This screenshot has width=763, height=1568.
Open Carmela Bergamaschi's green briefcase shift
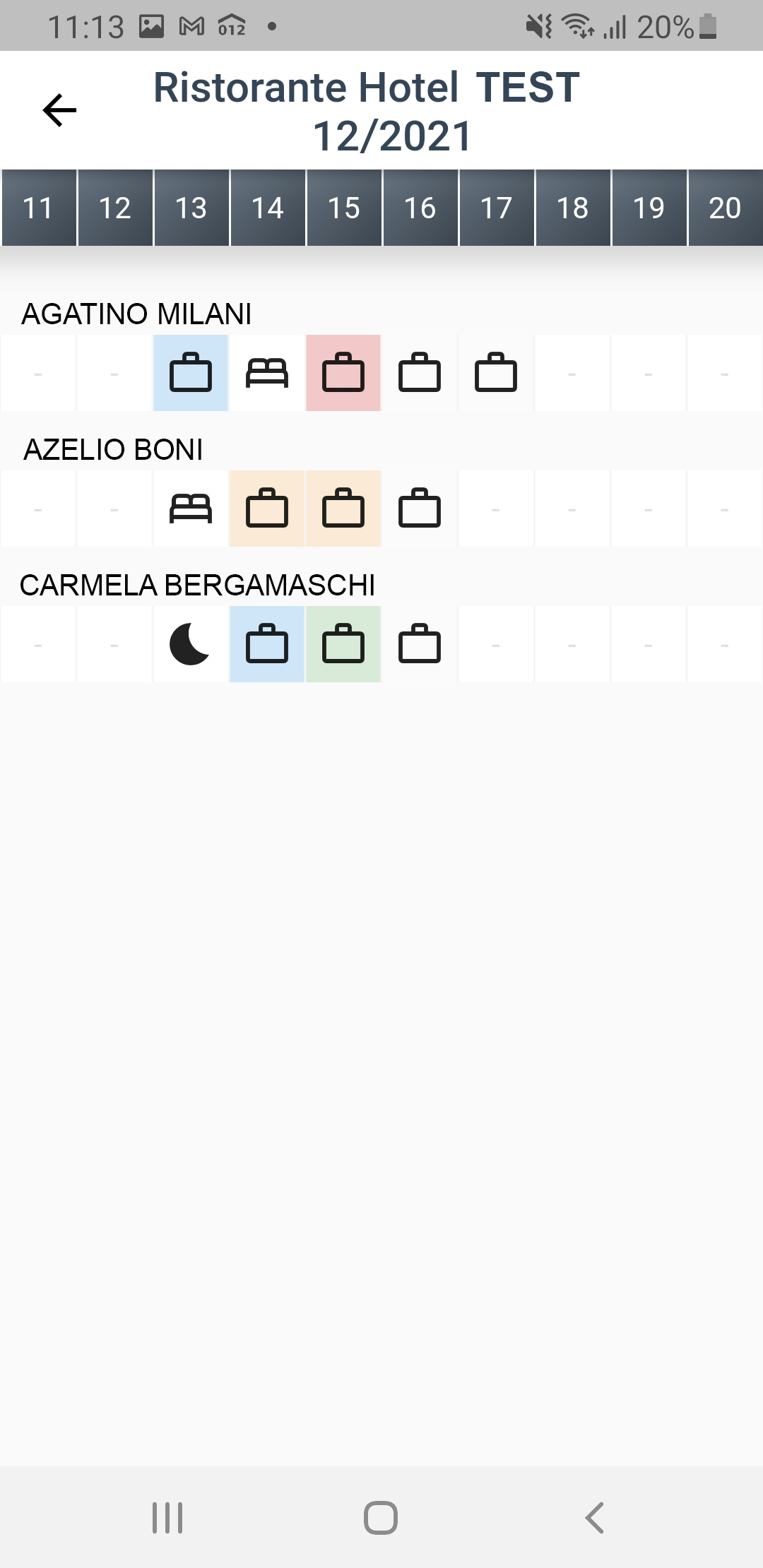(x=343, y=644)
